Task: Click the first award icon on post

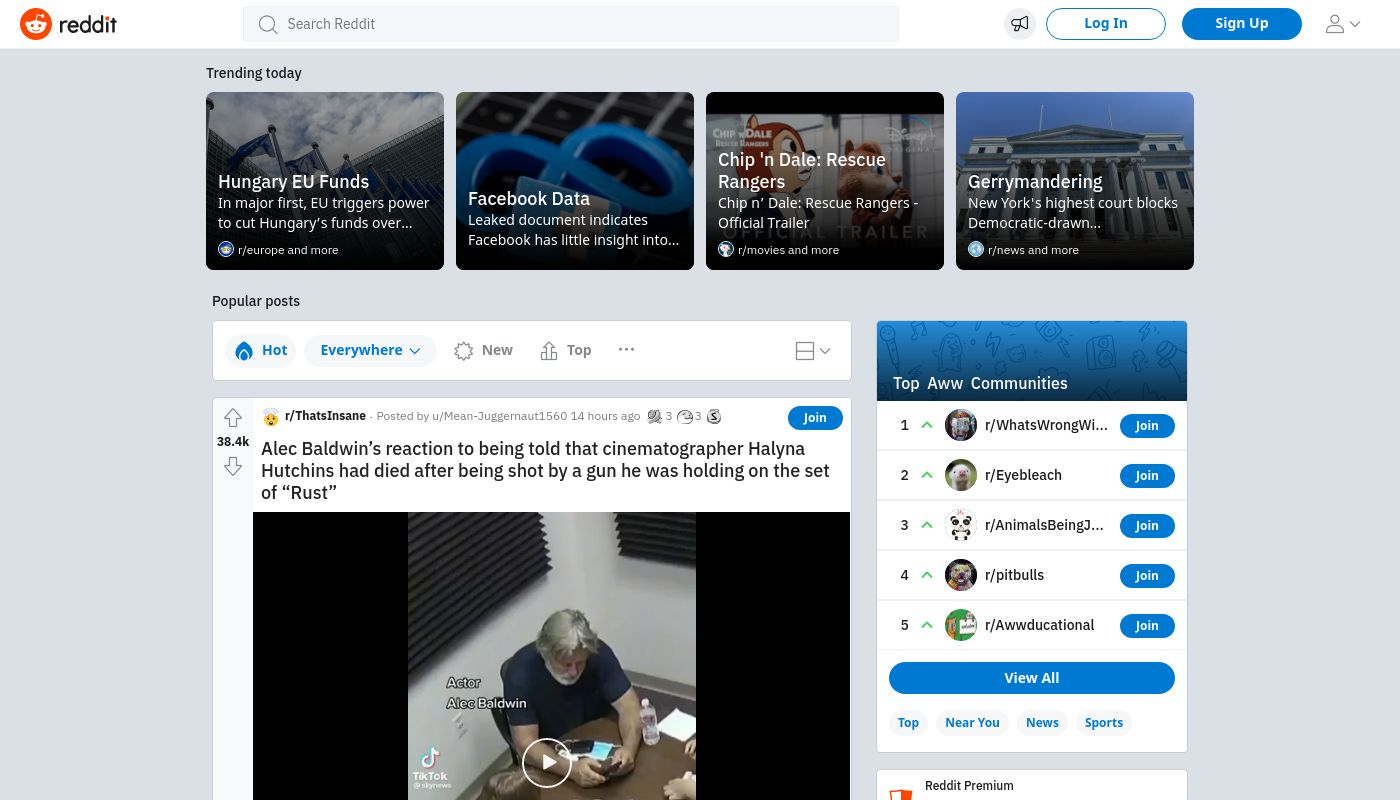Action: [x=655, y=416]
